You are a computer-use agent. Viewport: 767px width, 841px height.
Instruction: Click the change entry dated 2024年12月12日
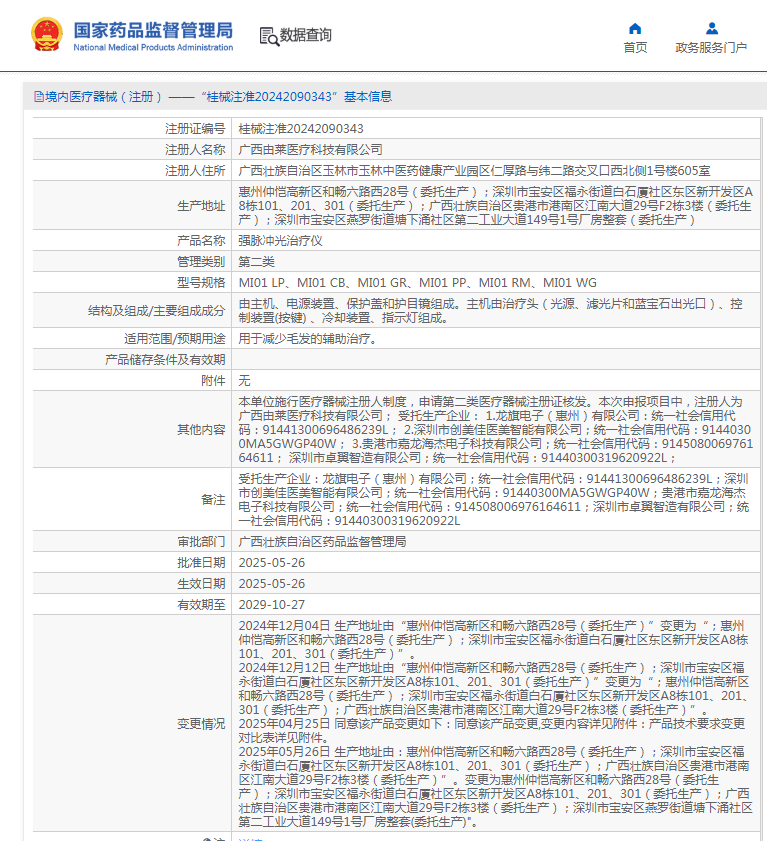pos(493,689)
